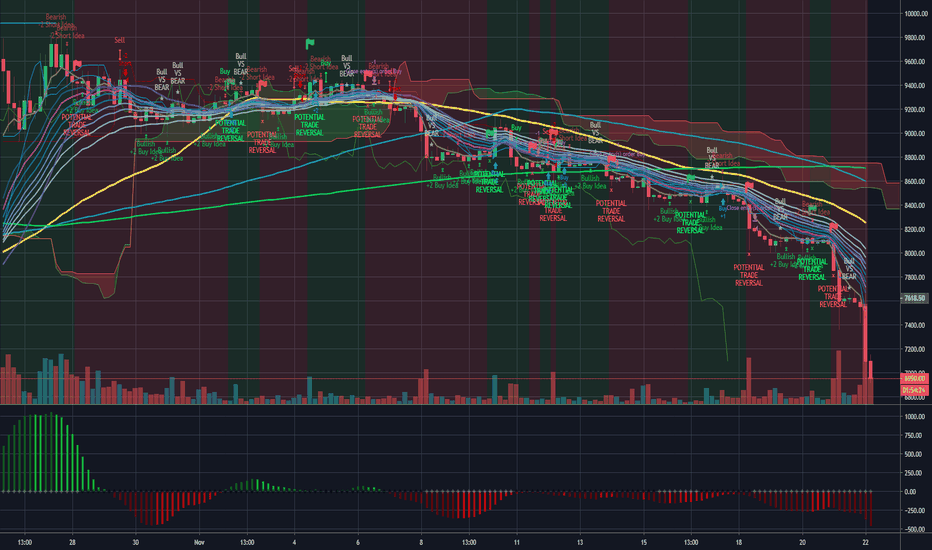
Task: Click the -250.00 indicator scale label
Action: 914,511
